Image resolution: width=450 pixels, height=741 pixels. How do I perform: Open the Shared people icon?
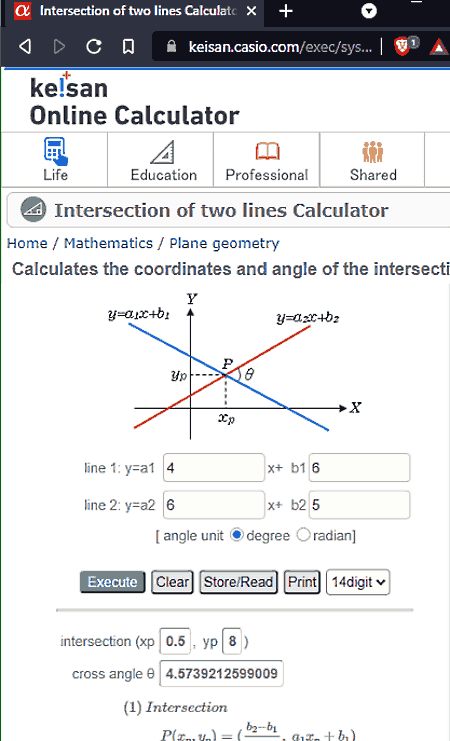[x=373, y=151]
